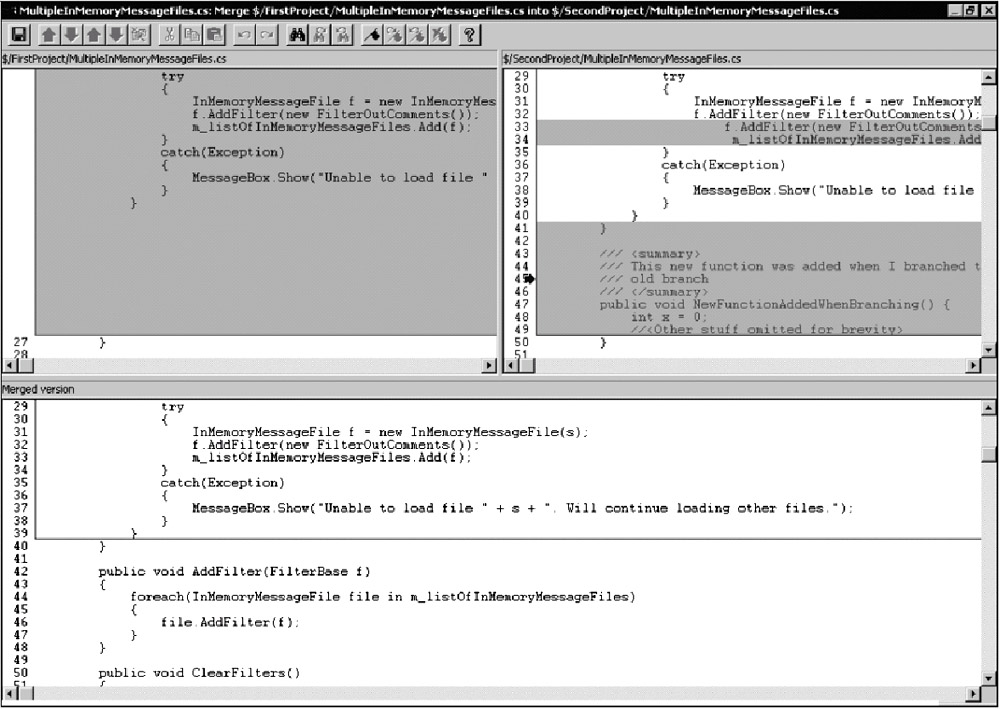Click the FirstProject pane's horizontal scroll right arrow
The image size is (1000, 709).
click(x=489, y=366)
